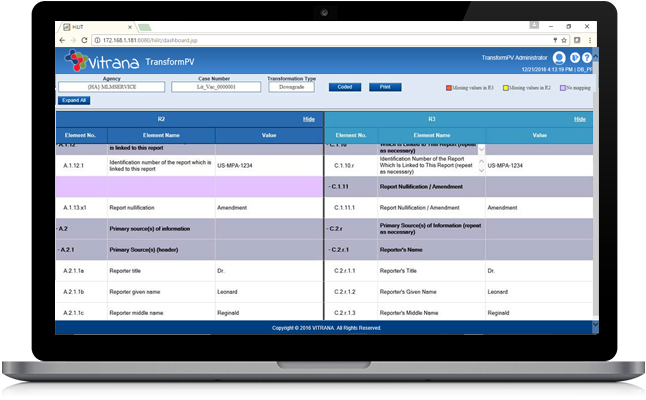Click the red Missing values in R3 swatch
The width and height of the screenshot is (646, 400).
click(x=449, y=87)
